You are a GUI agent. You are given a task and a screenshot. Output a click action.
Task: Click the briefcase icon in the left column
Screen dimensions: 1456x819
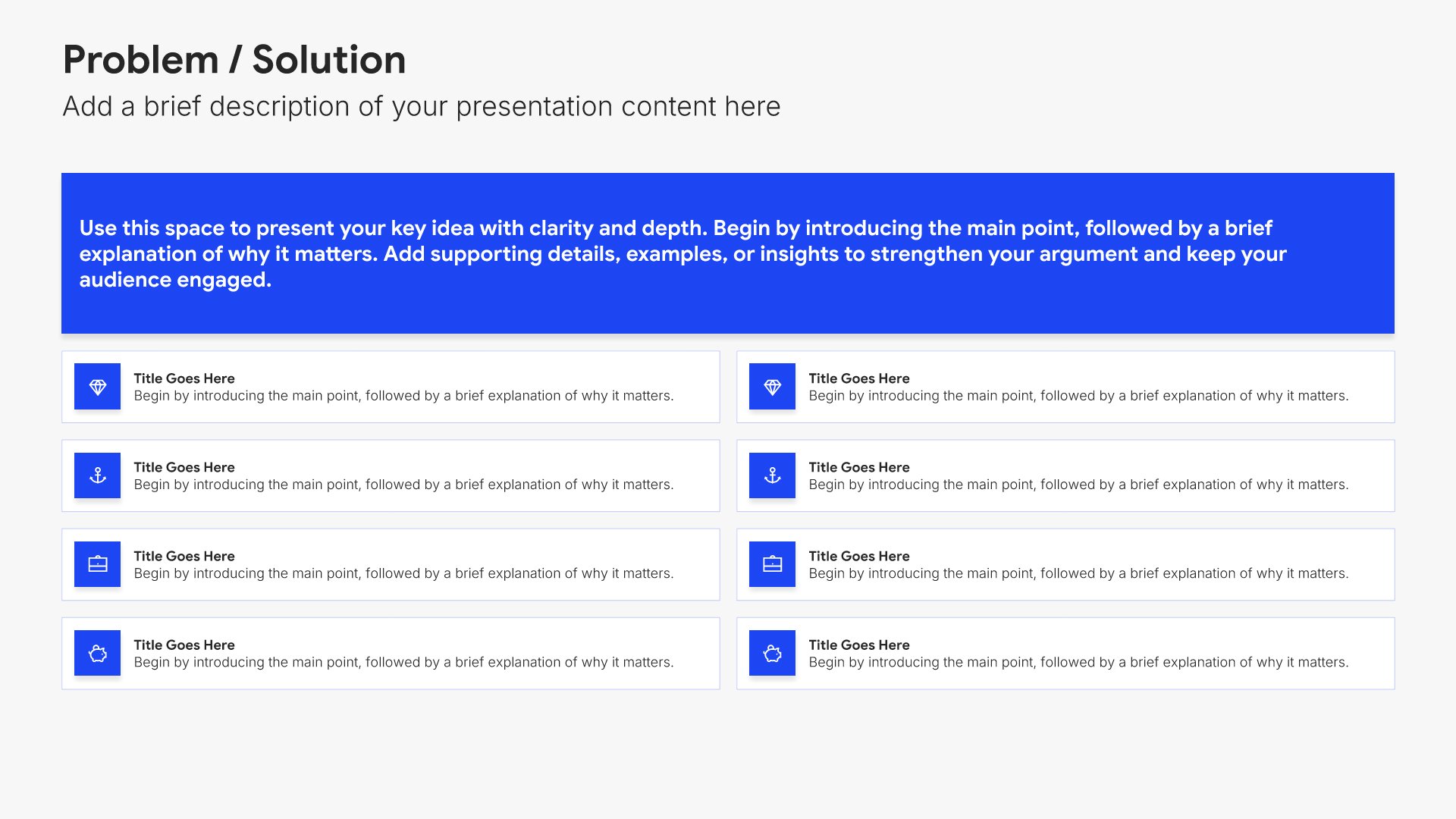pos(97,564)
